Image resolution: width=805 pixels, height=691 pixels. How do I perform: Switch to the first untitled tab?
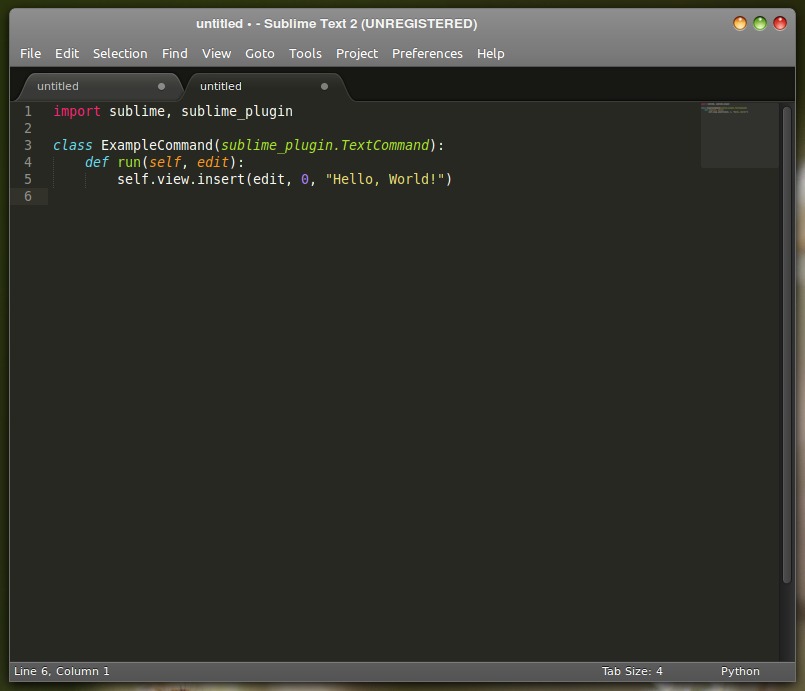coord(98,86)
